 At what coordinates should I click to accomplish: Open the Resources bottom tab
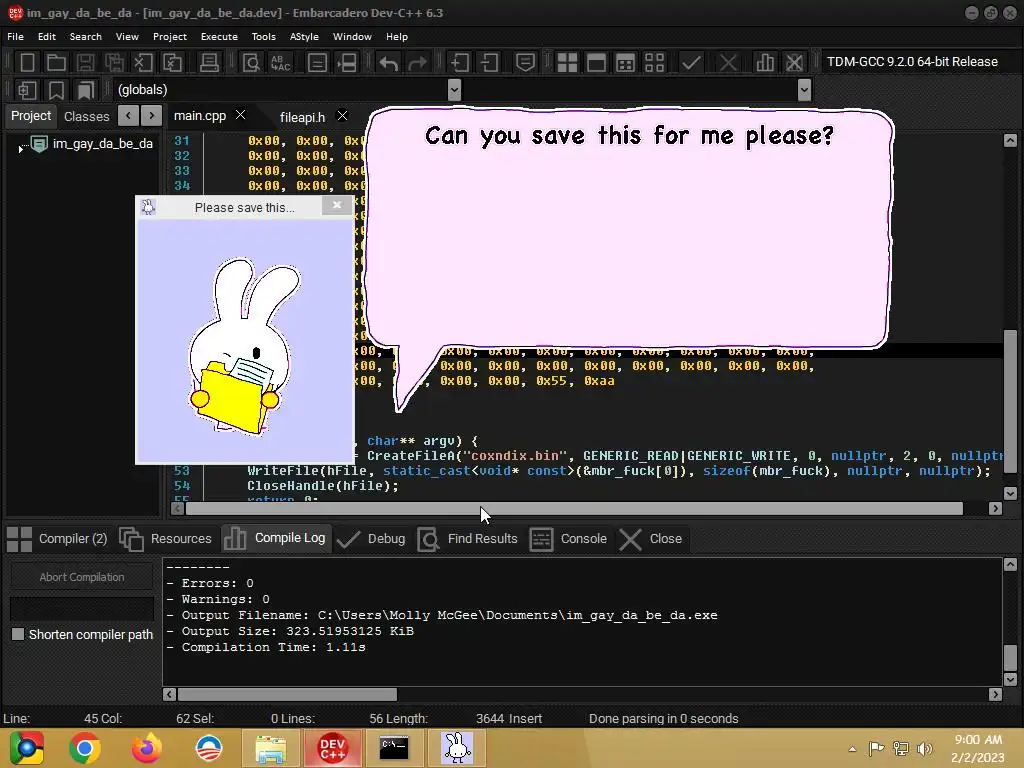165,539
